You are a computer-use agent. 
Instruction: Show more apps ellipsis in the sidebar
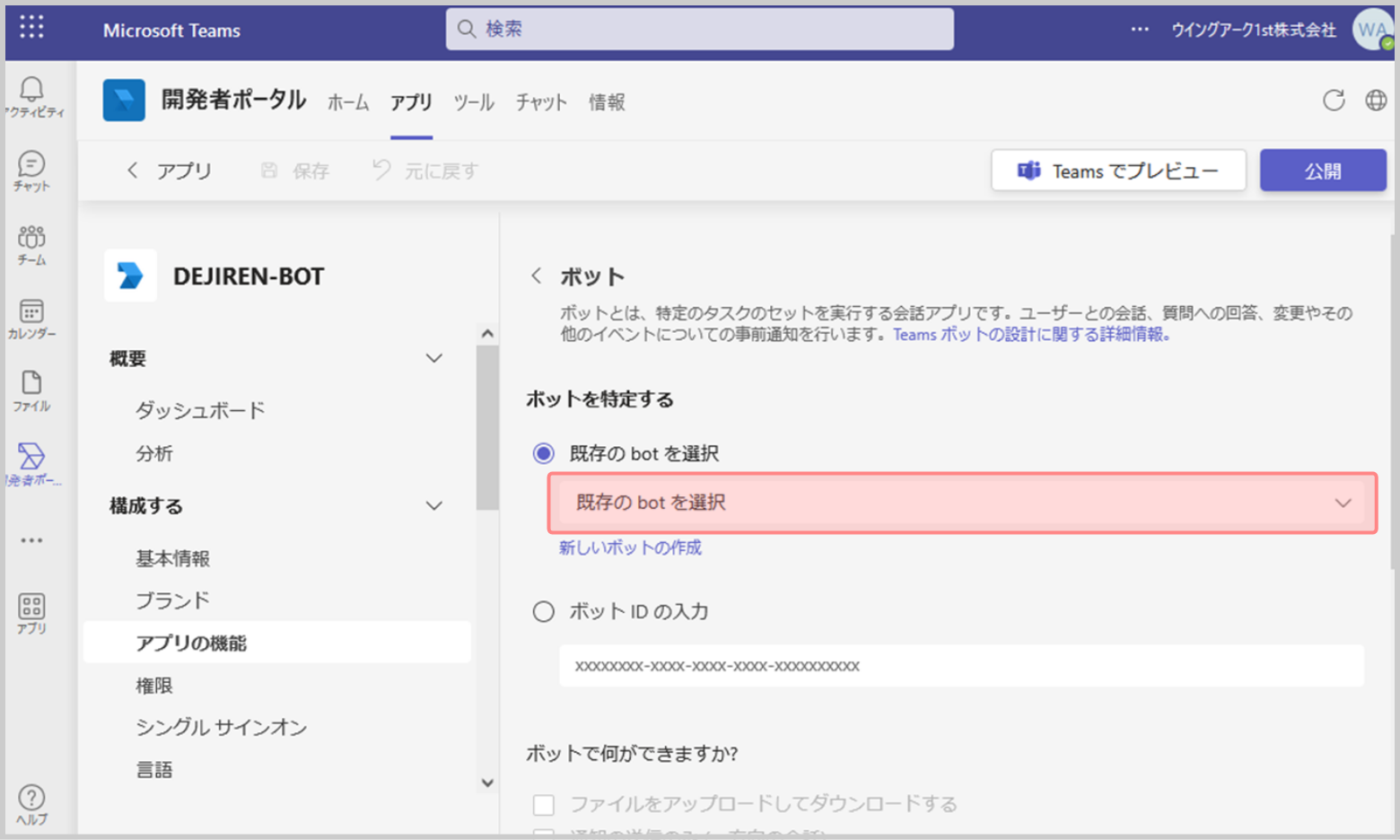(x=31, y=540)
